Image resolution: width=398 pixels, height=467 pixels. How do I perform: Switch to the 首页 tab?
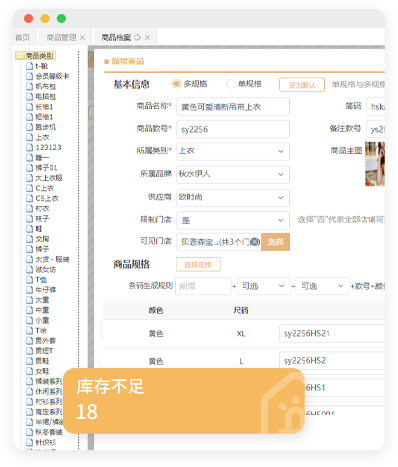[x=22, y=37]
